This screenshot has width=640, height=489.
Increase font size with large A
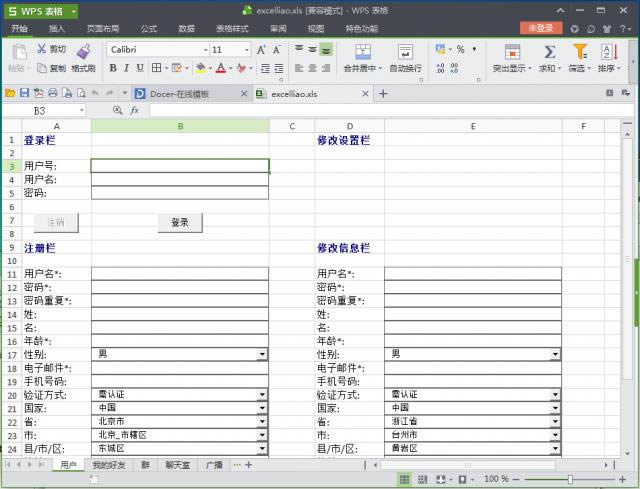(261, 50)
